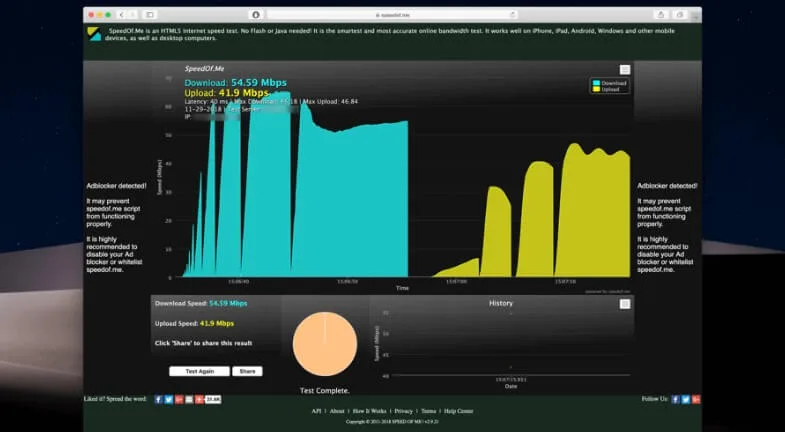Viewport: 785px width, 432px height.
Task: Select the copyright notice in the footer
Action: 392,422
